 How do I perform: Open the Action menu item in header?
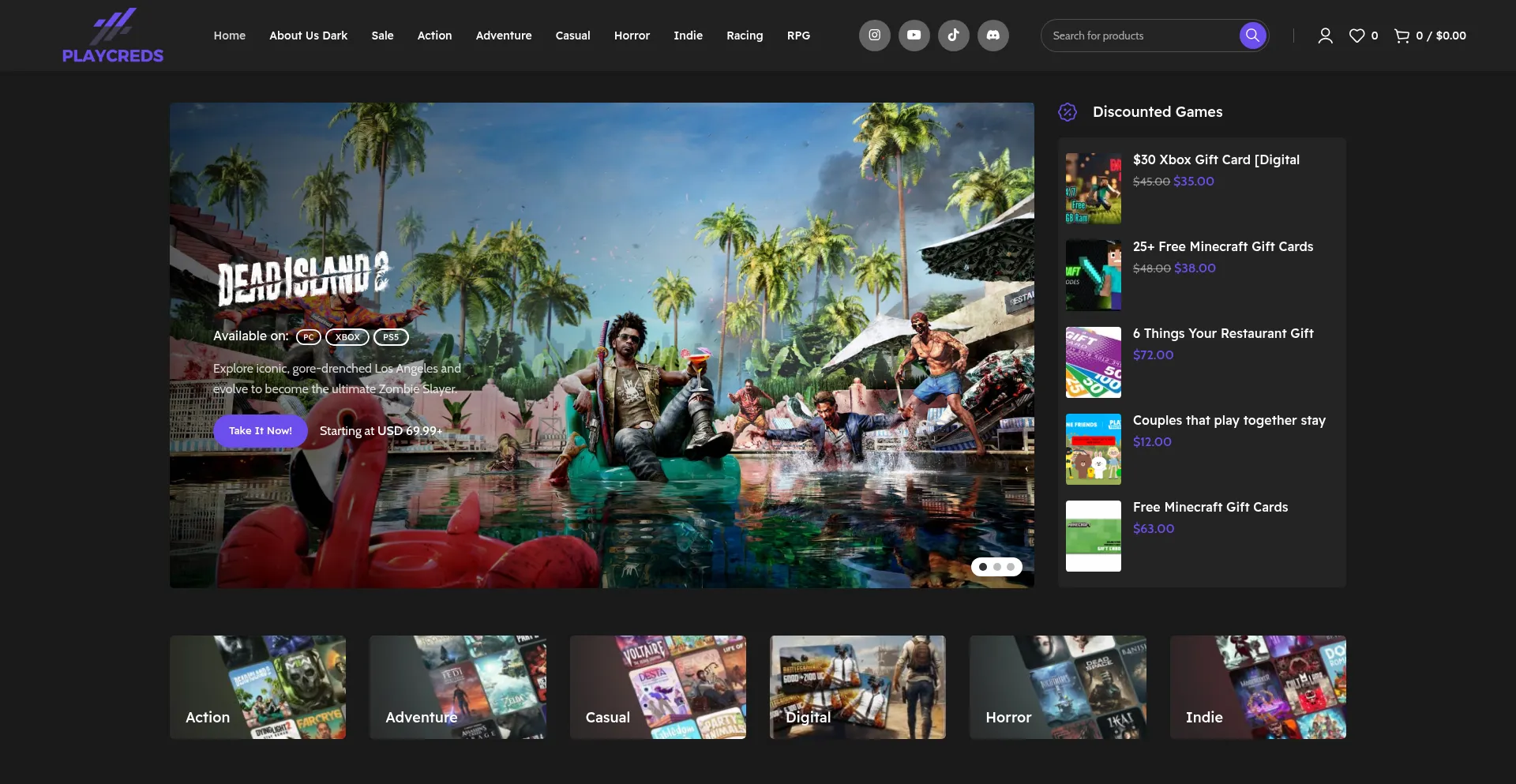point(435,36)
